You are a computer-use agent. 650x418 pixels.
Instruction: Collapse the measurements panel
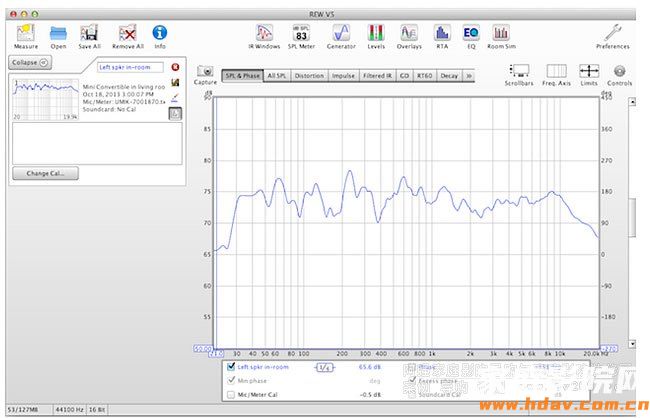point(30,63)
